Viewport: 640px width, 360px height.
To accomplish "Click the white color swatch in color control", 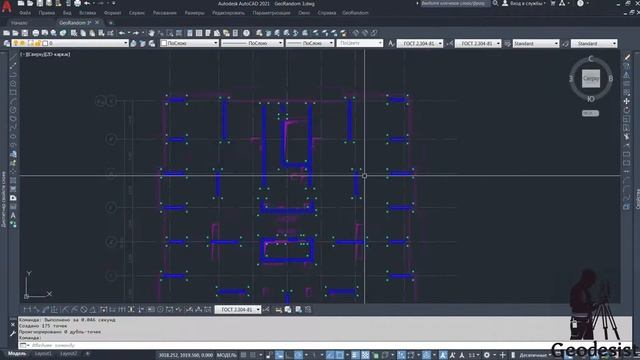I will pyautogui.click(x=164, y=43).
